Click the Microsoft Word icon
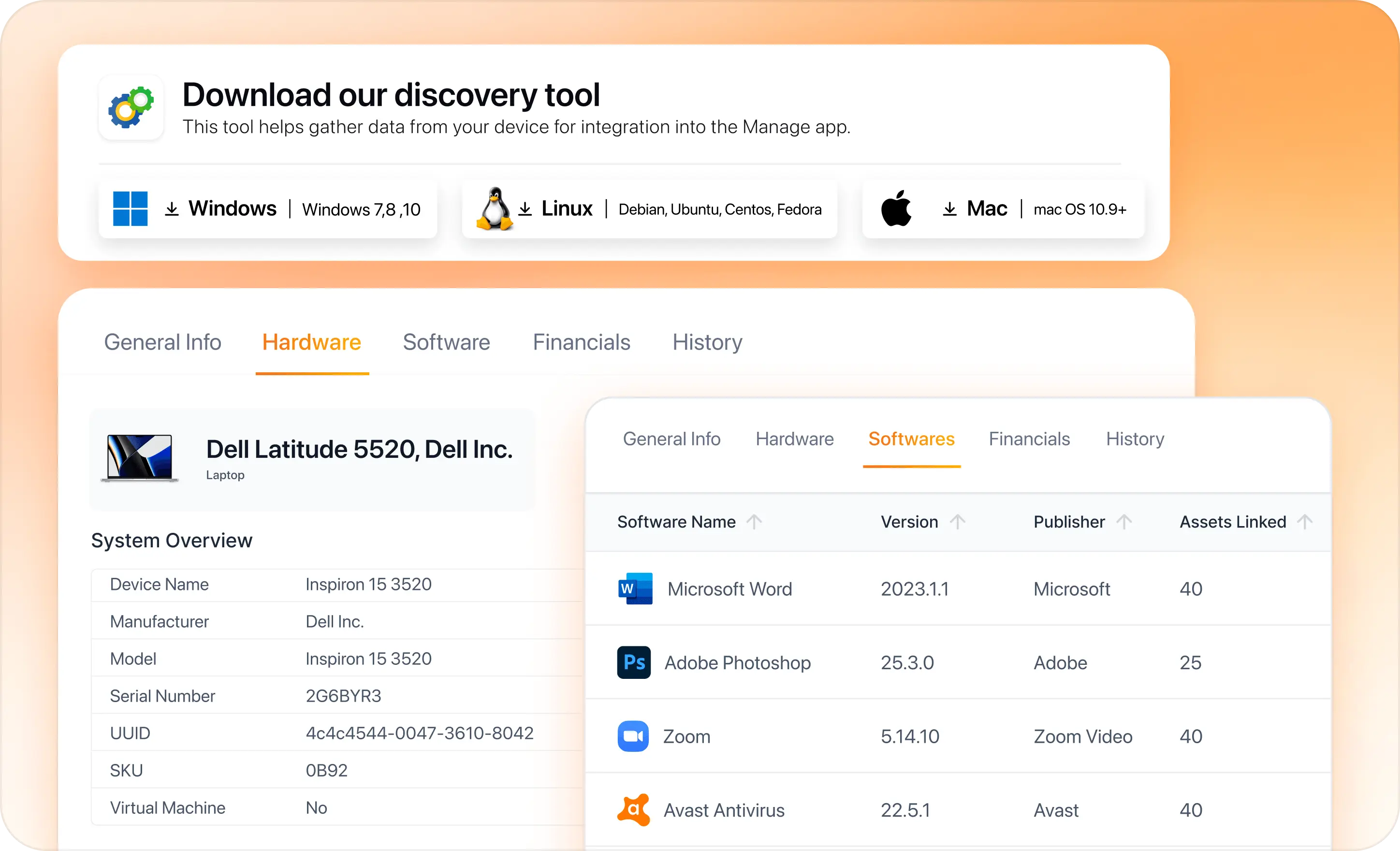Image resolution: width=1400 pixels, height=851 pixels. (x=635, y=588)
